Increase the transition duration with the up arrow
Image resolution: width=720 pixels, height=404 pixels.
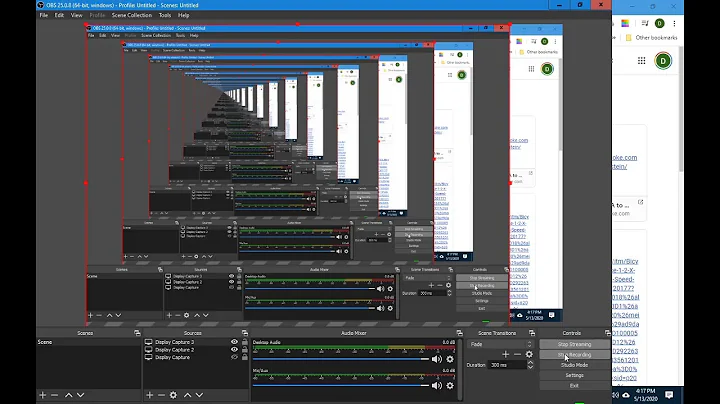[x=530, y=363]
